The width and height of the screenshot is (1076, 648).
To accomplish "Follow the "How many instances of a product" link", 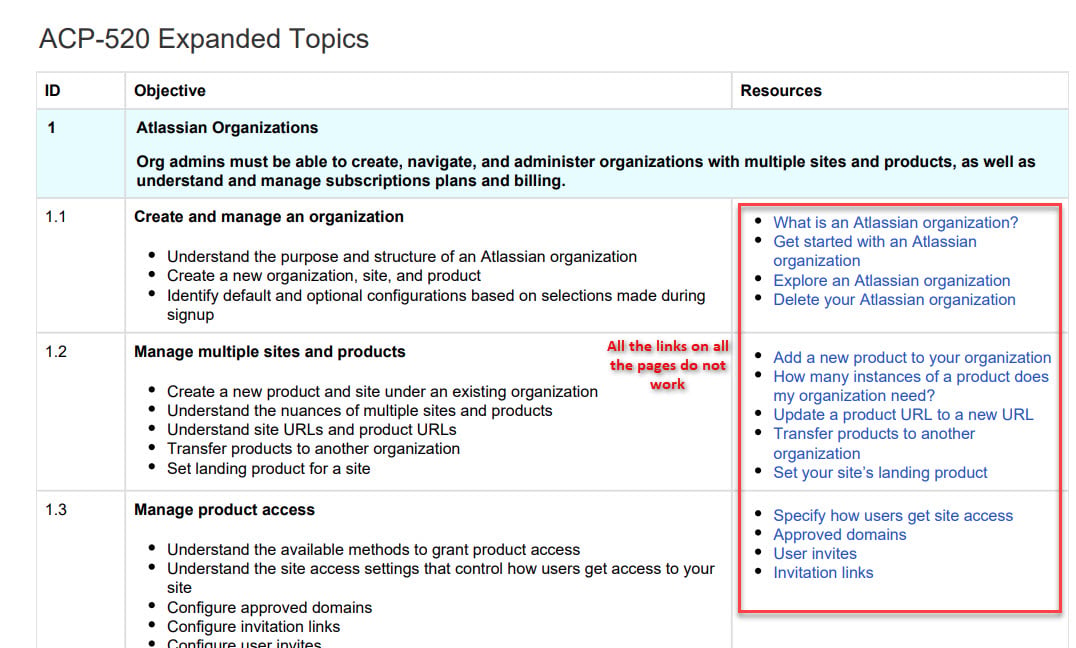I will coord(911,386).
